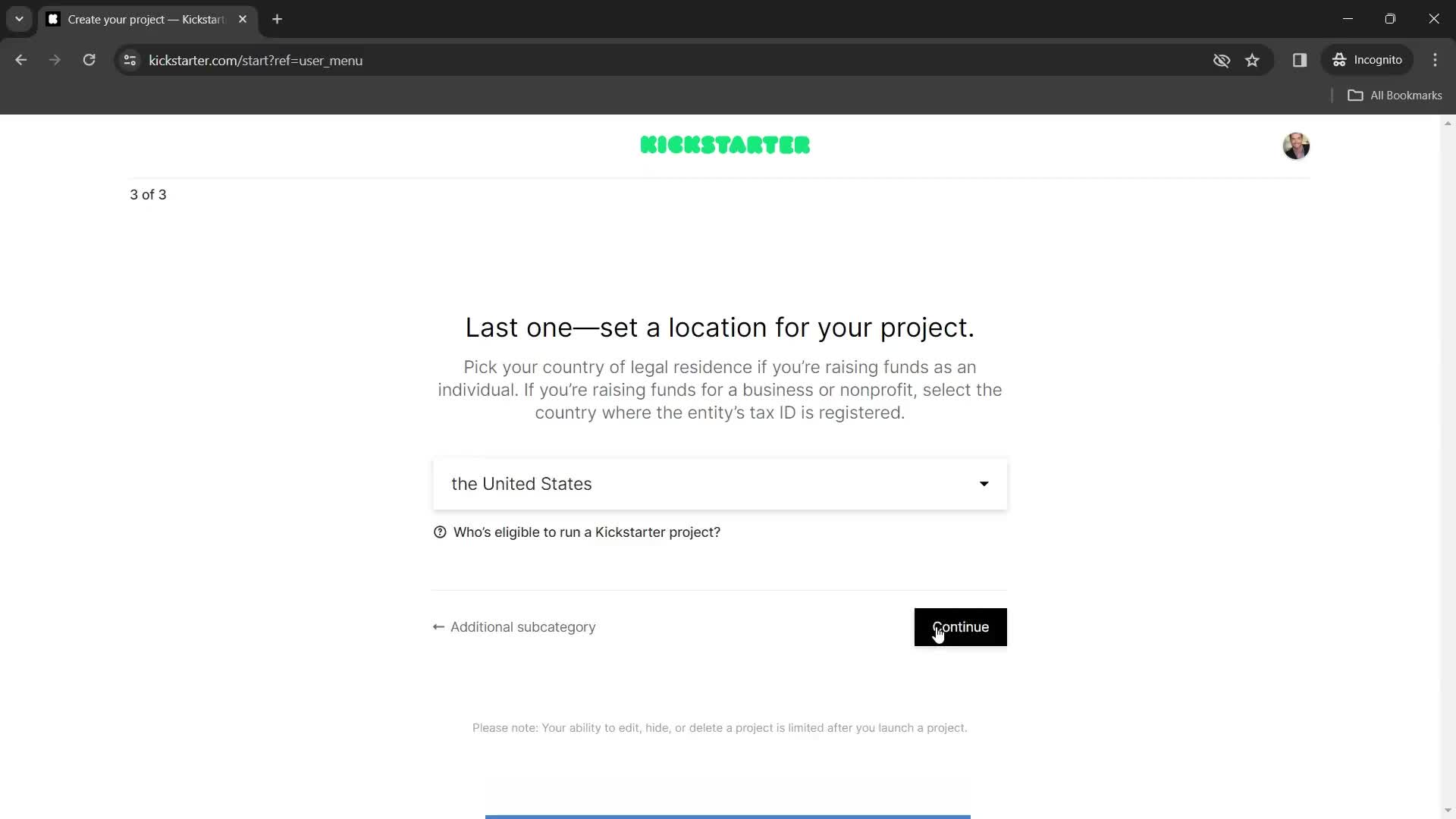Click the Kickstarter logo icon
Image resolution: width=1456 pixels, height=819 pixels.
coord(725,145)
